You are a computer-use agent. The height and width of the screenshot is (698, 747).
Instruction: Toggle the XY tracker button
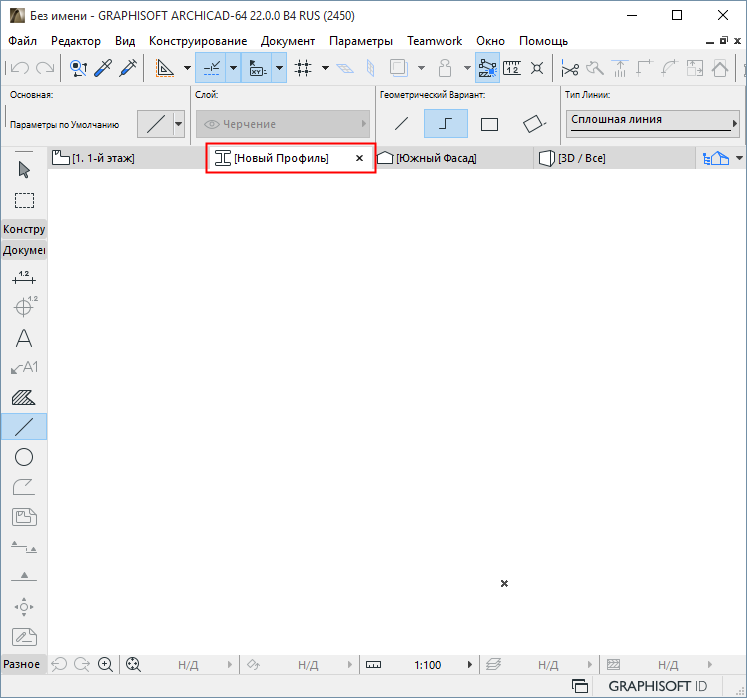point(257,68)
